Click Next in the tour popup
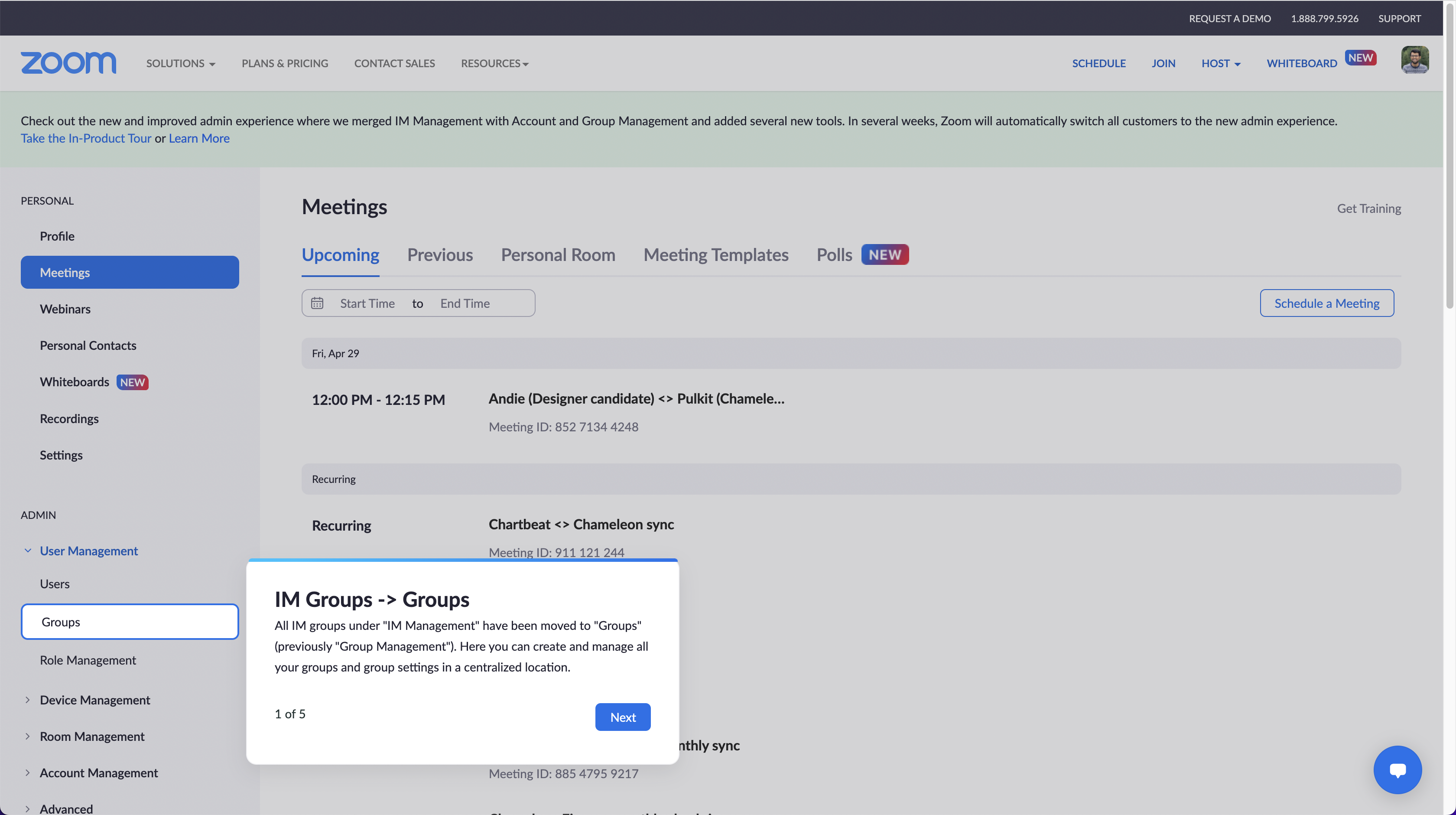The width and height of the screenshot is (1456, 815). point(623,717)
